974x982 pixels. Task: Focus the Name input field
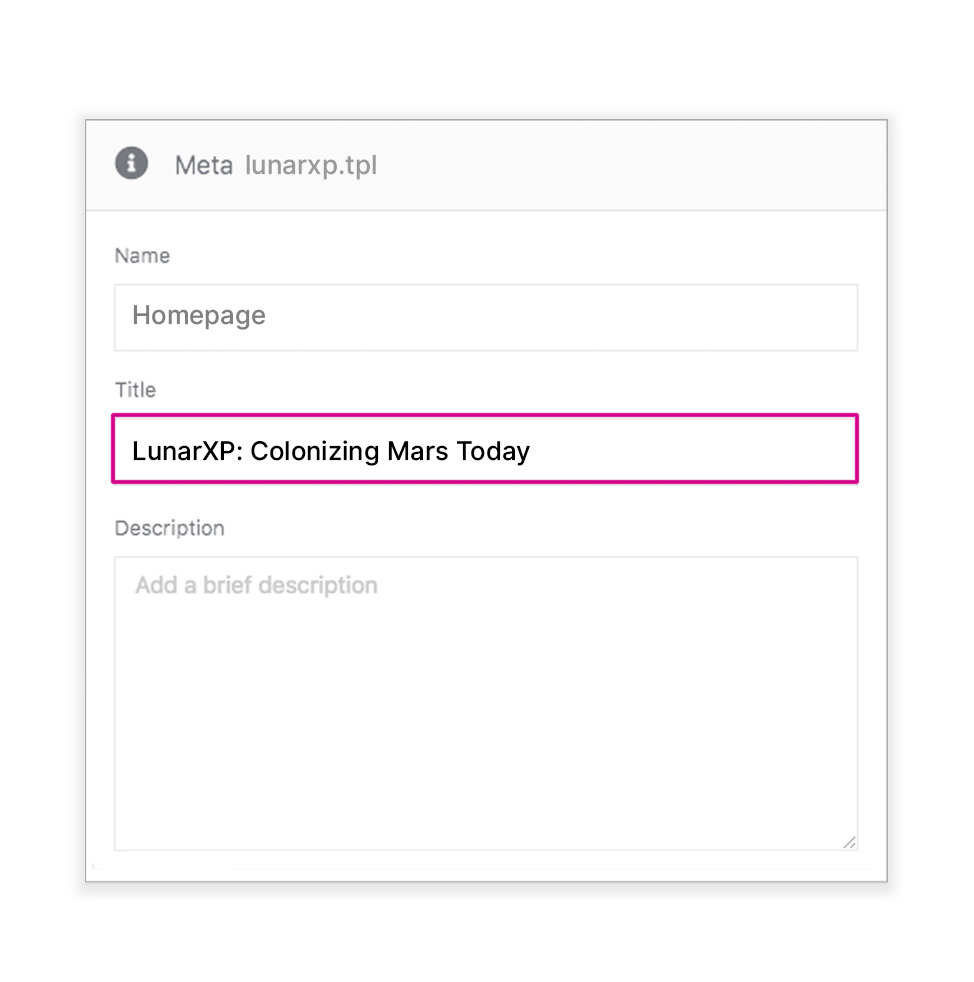pyautogui.click(x=486, y=318)
